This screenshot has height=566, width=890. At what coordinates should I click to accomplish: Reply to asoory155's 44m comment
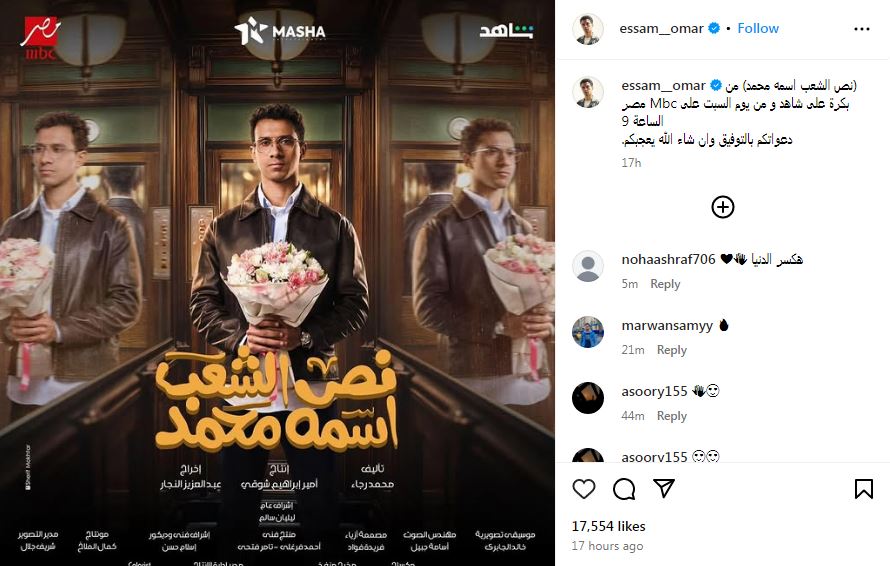click(x=671, y=416)
